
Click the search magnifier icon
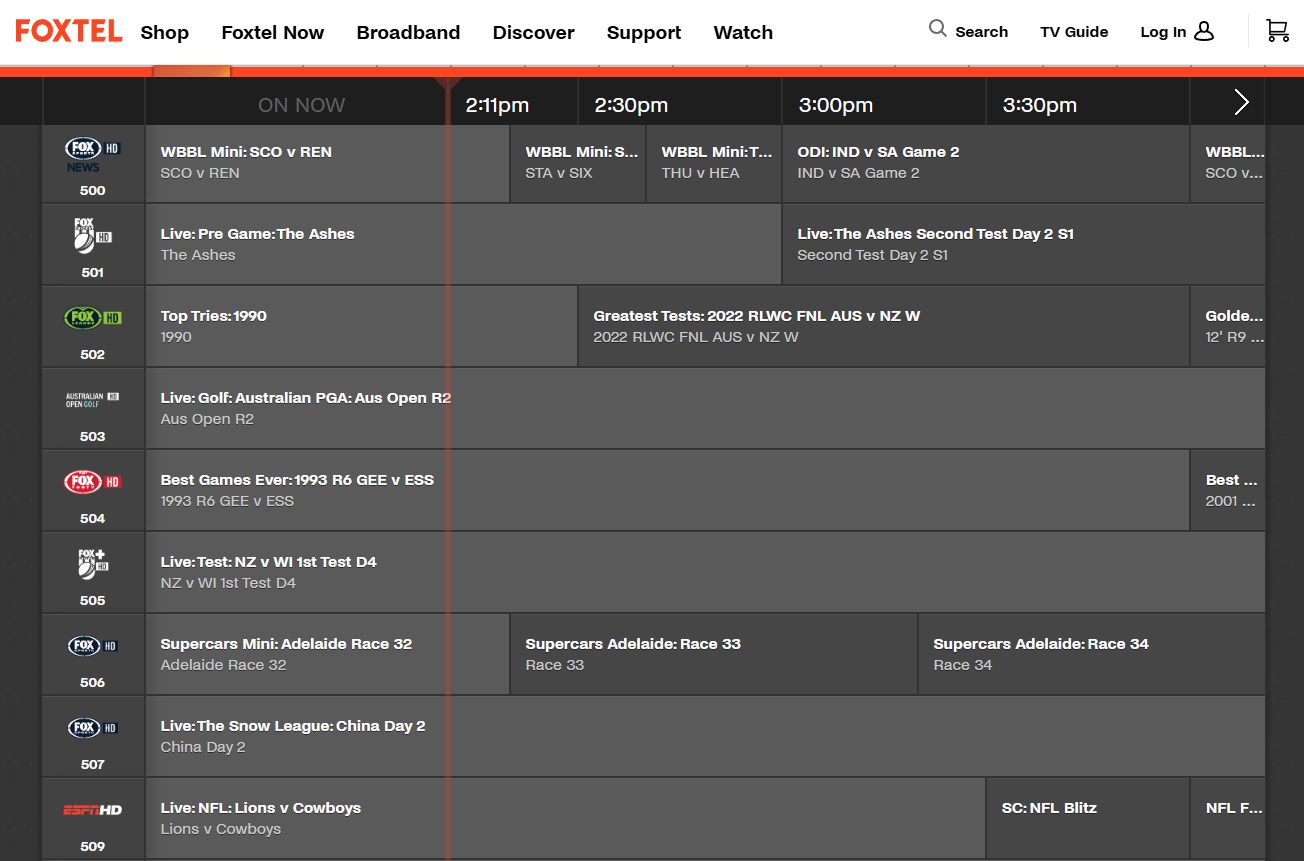pyautogui.click(x=937, y=29)
